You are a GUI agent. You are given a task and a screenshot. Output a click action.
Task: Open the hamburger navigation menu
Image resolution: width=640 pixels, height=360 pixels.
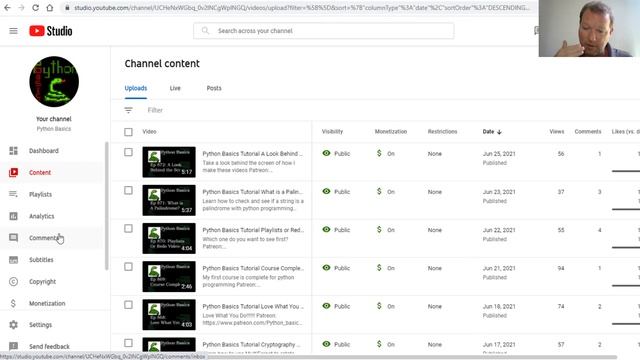coord(13,31)
